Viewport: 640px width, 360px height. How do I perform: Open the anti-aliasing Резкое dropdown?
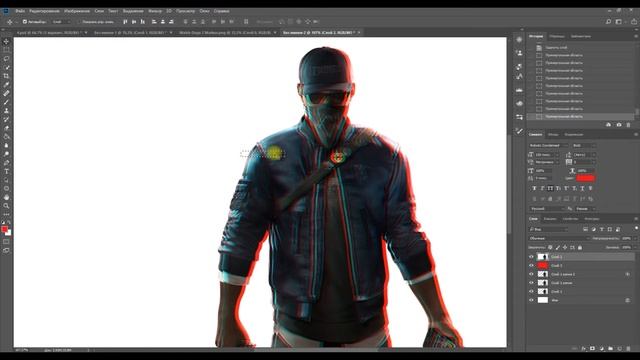point(585,209)
